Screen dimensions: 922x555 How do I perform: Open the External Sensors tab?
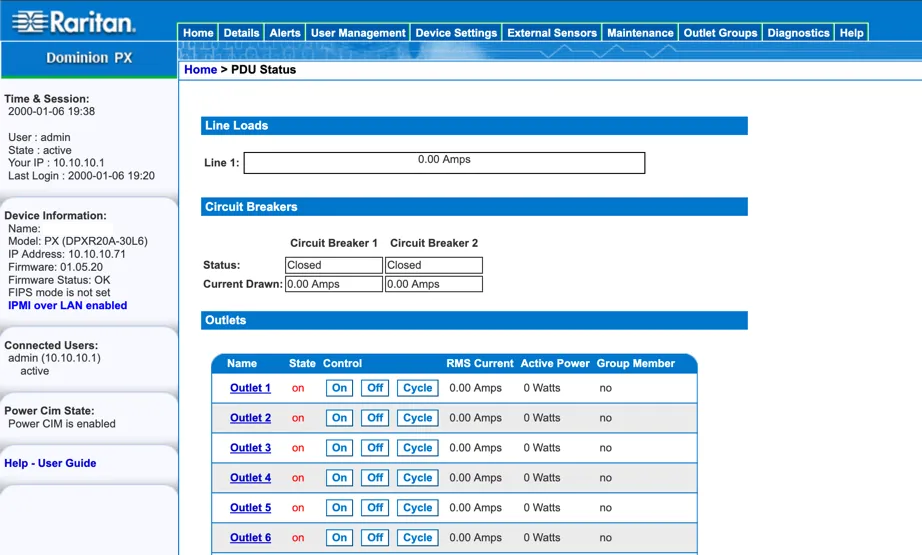[x=552, y=33]
